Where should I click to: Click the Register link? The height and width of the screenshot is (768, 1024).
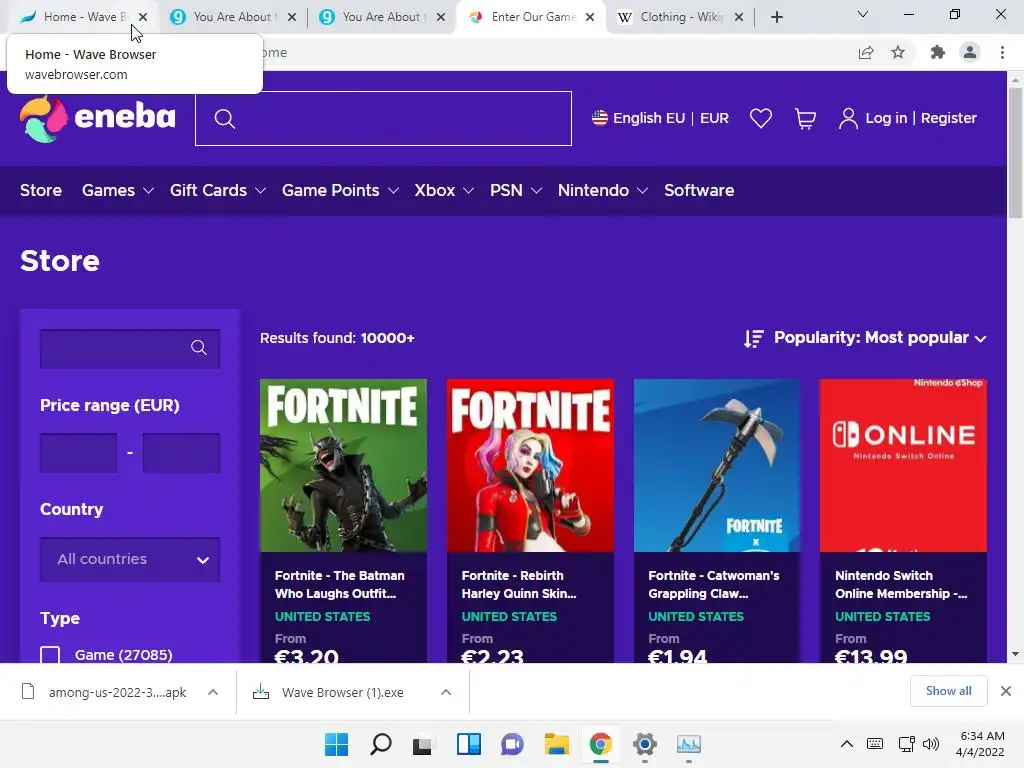pos(949,118)
